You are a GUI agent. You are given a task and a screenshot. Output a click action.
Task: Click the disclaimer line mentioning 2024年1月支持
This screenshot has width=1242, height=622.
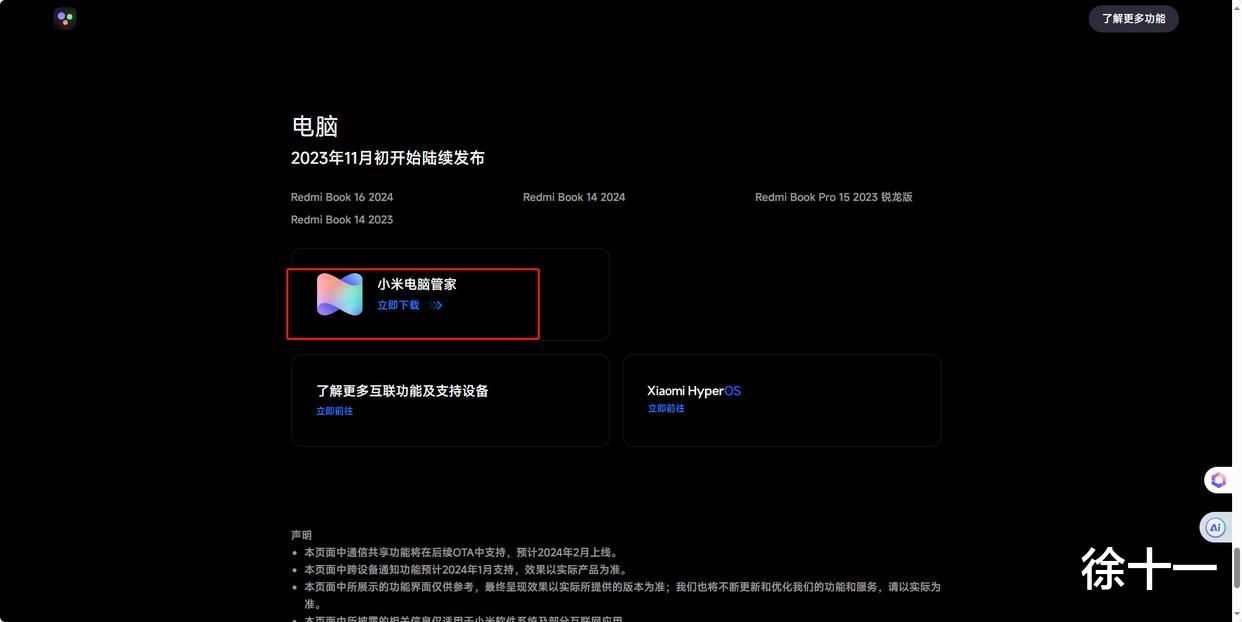pos(467,569)
